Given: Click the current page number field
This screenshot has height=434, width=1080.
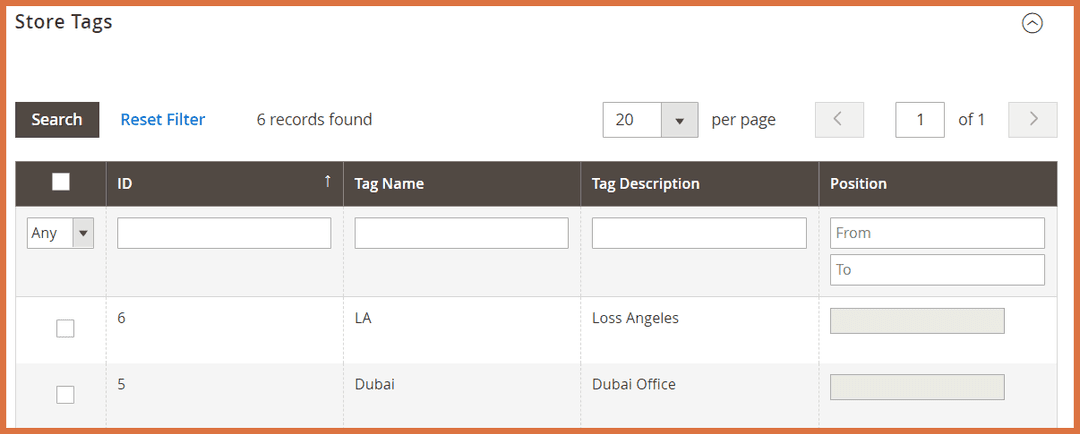Looking at the screenshot, I should tap(919, 120).
